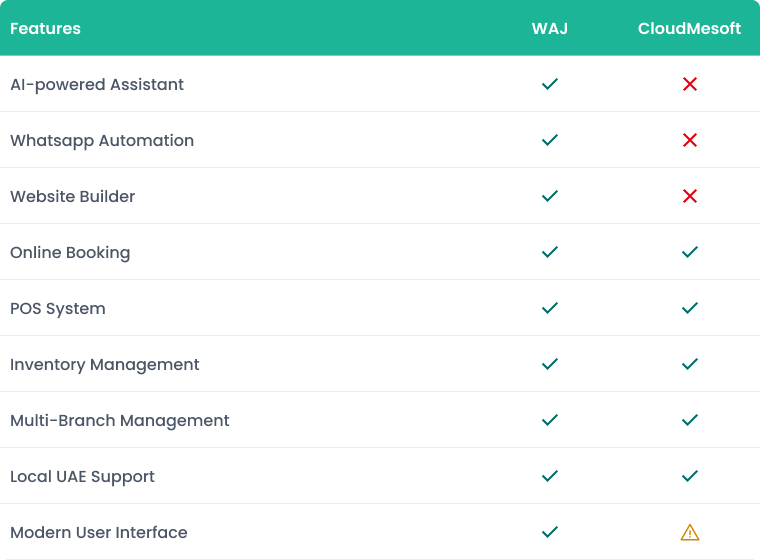Select the WAJ column header

coord(550,29)
